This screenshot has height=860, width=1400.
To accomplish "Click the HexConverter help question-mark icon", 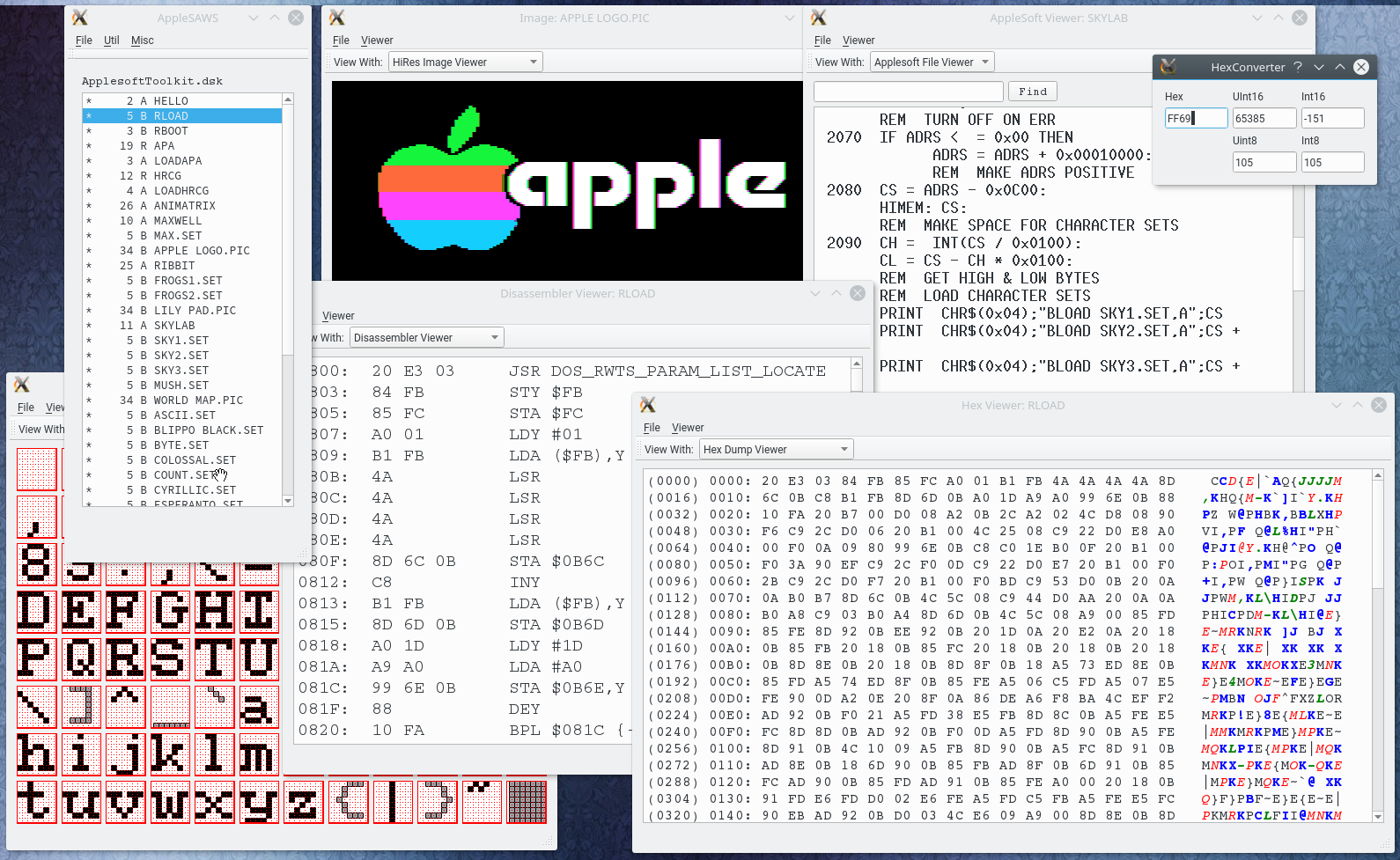I will (x=1297, y=67).
